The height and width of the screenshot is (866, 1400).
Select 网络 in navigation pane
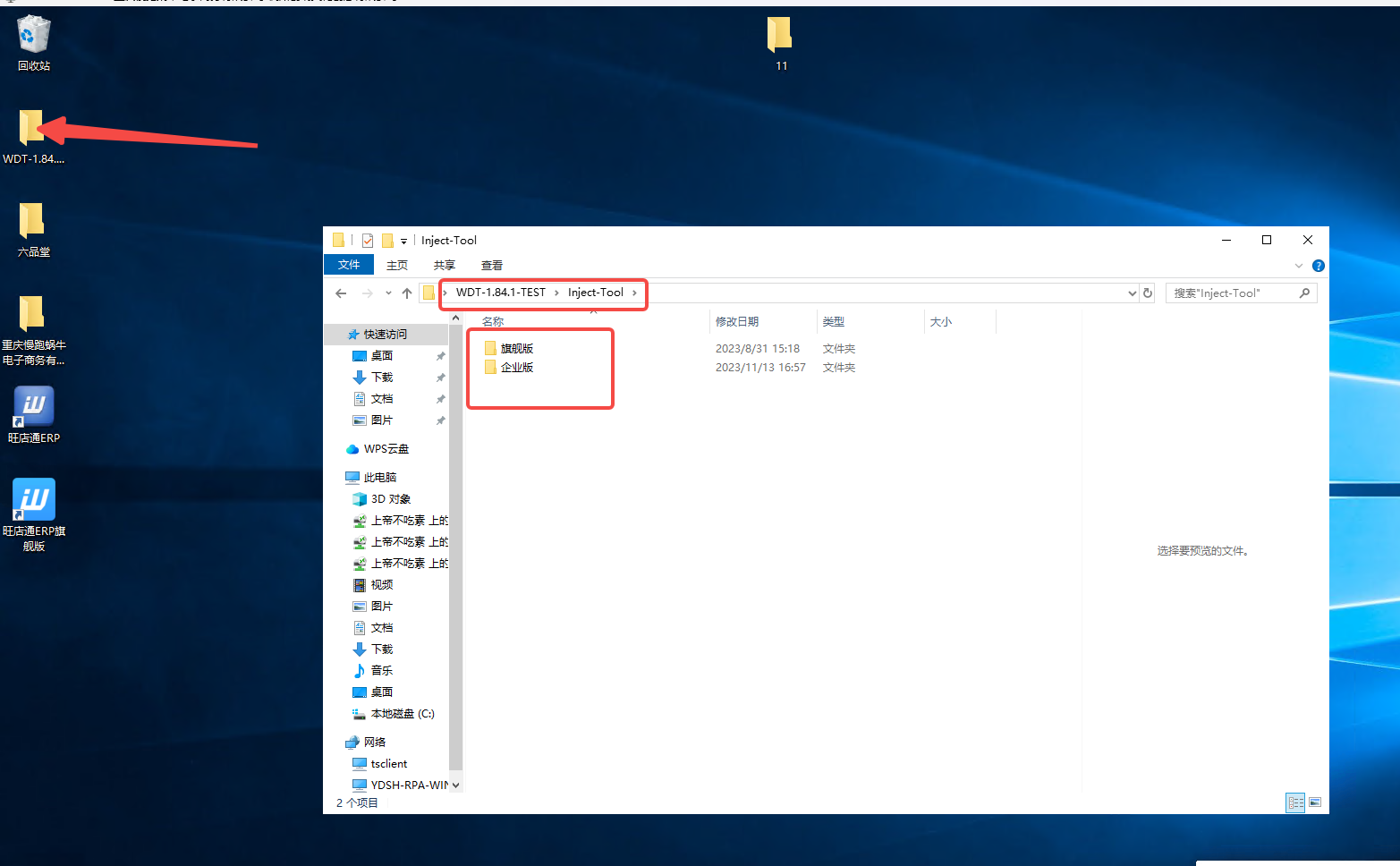click(366, 742)
